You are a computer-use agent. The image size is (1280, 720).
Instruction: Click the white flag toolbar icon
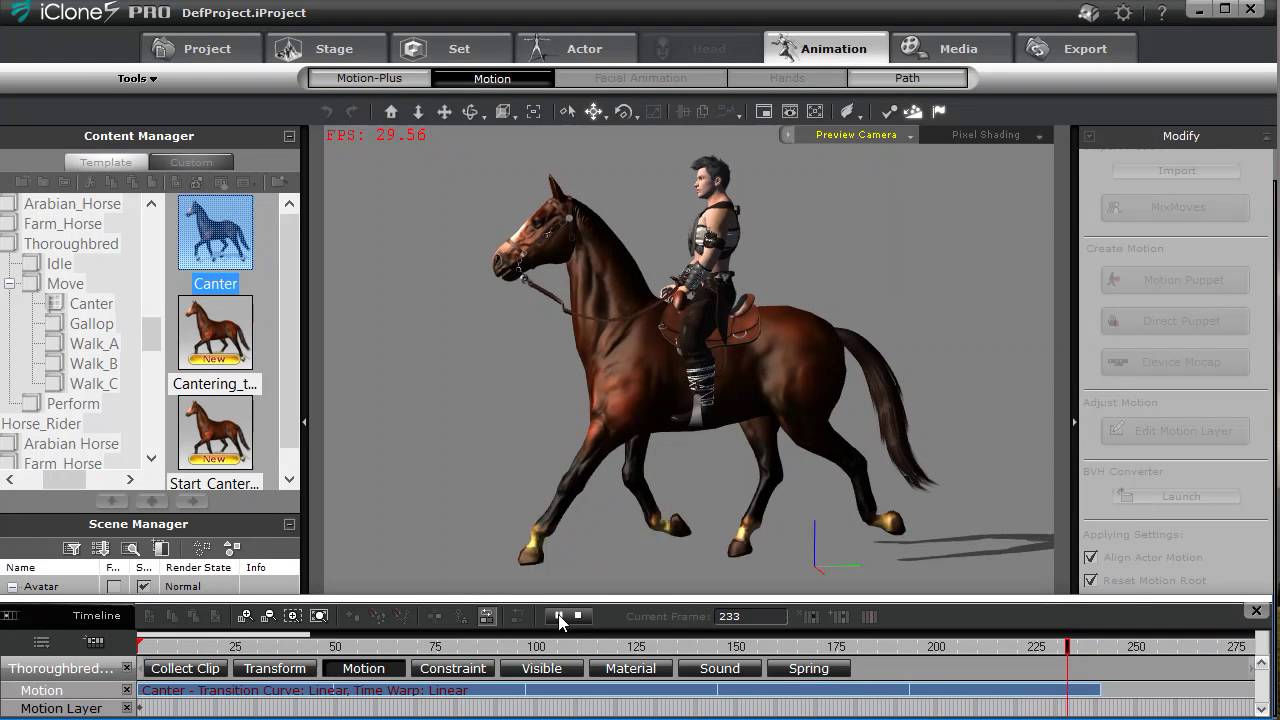pyautogui.click(x=939, y=112)
